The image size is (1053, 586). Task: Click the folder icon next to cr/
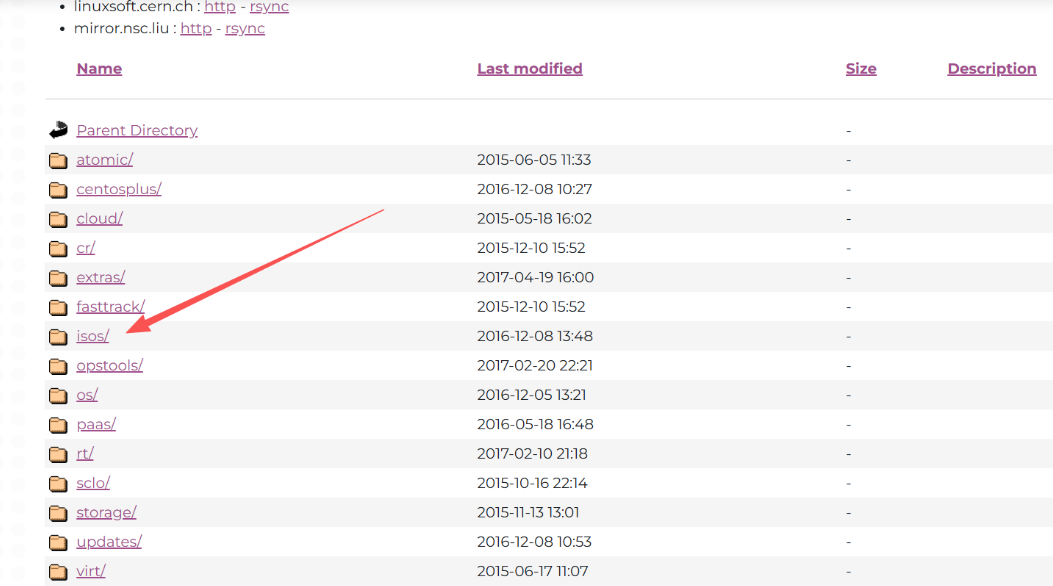(x=58, y=249)
